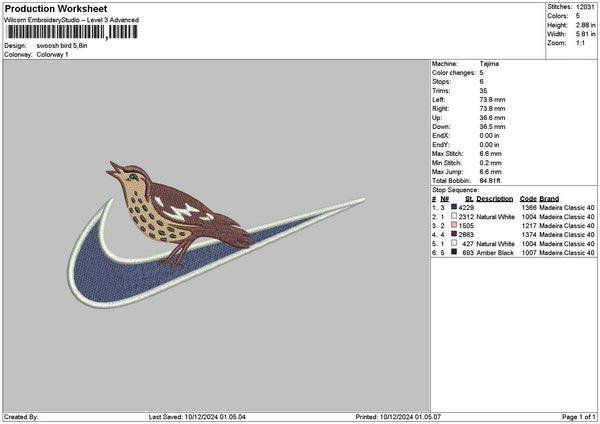Click the Total Bobbin value '84.81 ft'
The image size is (600, 424).
click(490, 181)
